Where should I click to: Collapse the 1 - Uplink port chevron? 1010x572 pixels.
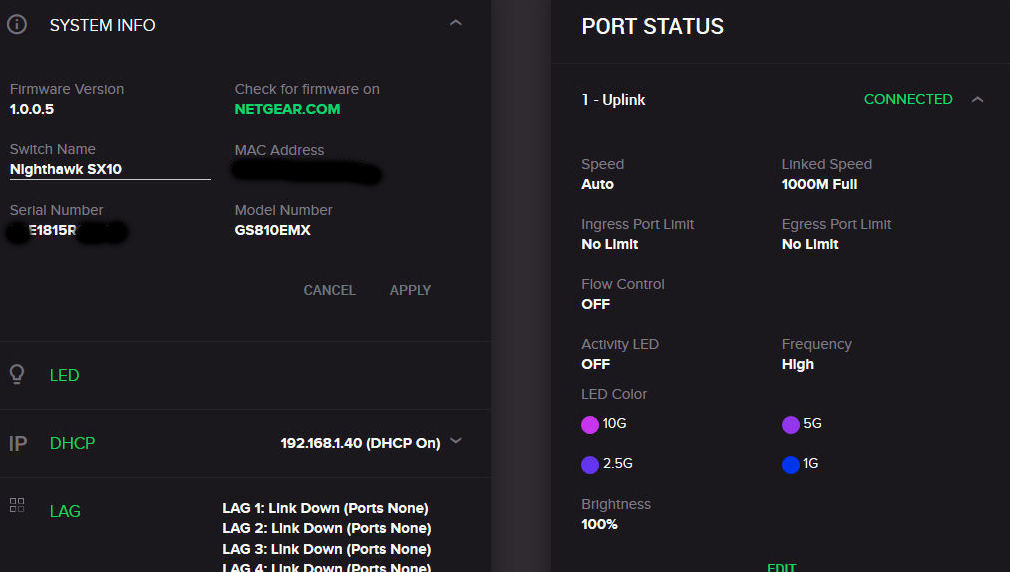point(978,100)
